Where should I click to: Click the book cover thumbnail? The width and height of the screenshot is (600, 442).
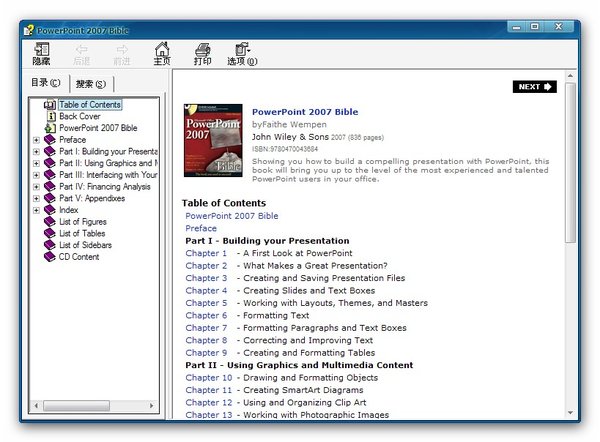[213, 140]
